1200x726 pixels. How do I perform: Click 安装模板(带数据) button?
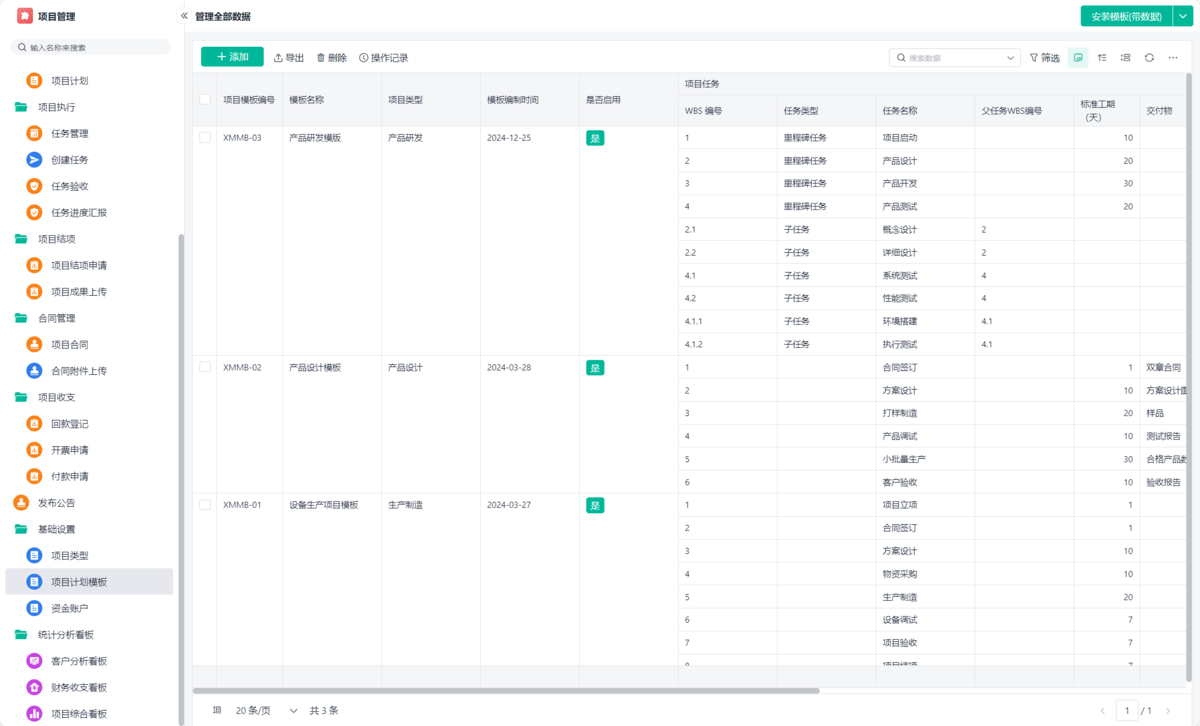pos(1126,16)
